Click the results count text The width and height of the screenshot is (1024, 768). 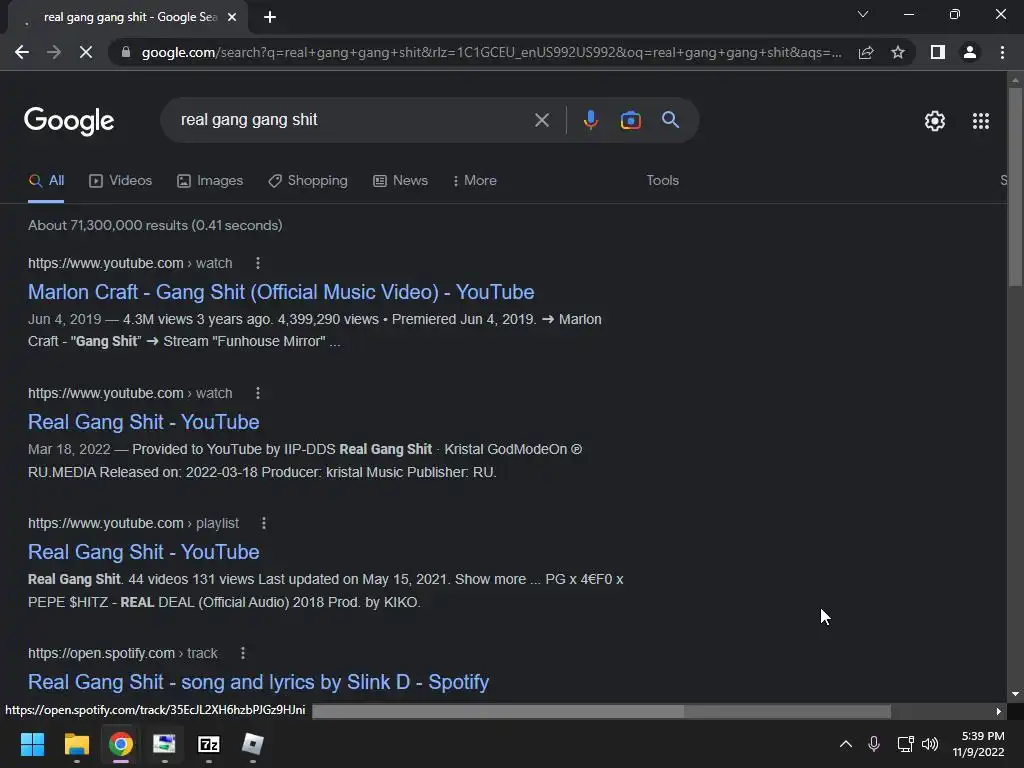(x=155, y=225)
